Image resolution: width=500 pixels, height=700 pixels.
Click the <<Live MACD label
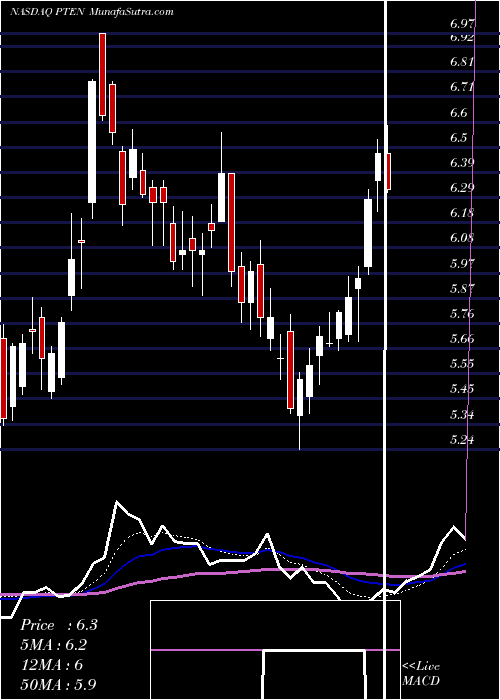tap(421, 674)
